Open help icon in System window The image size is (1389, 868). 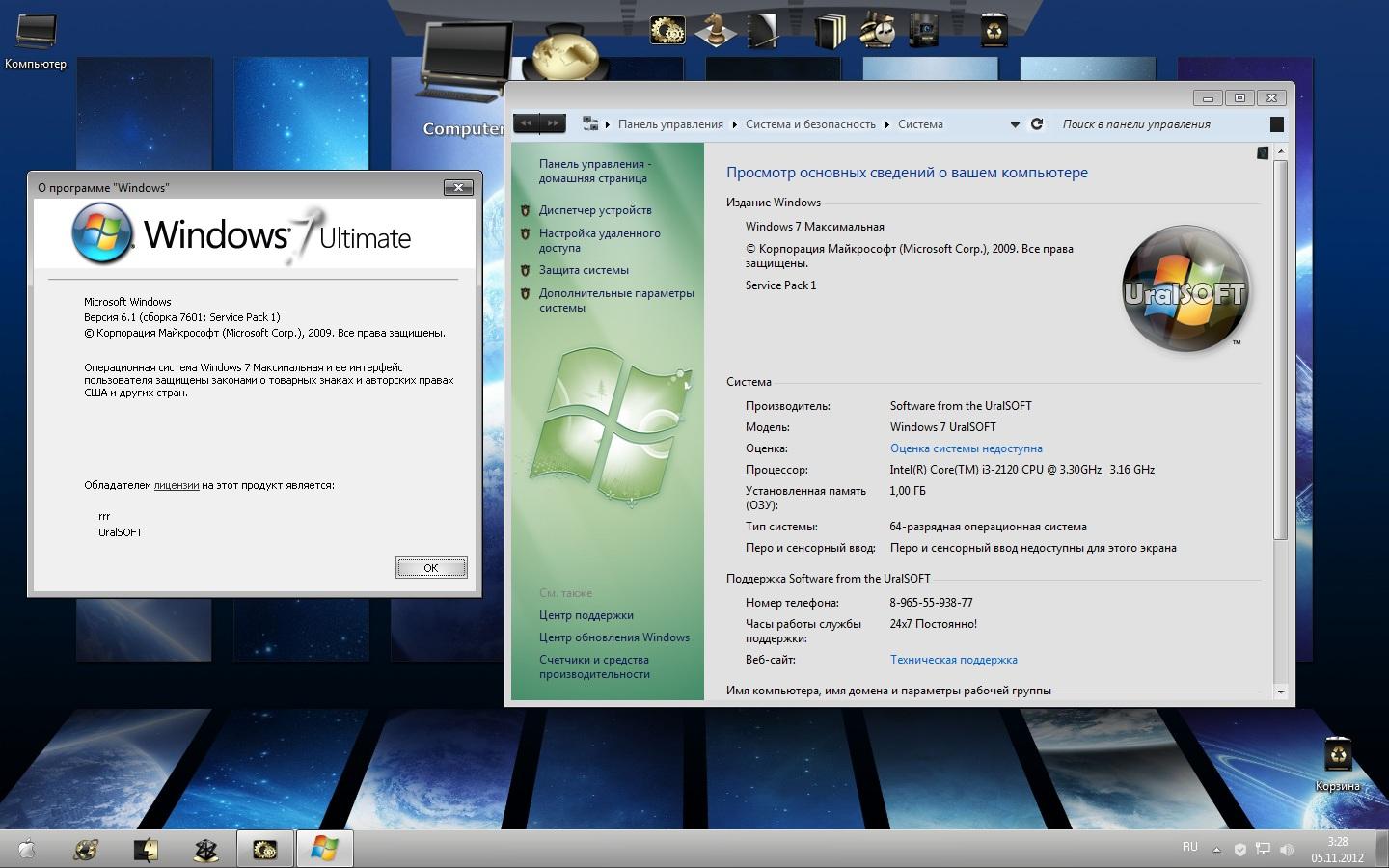(x=1263, y=152)
